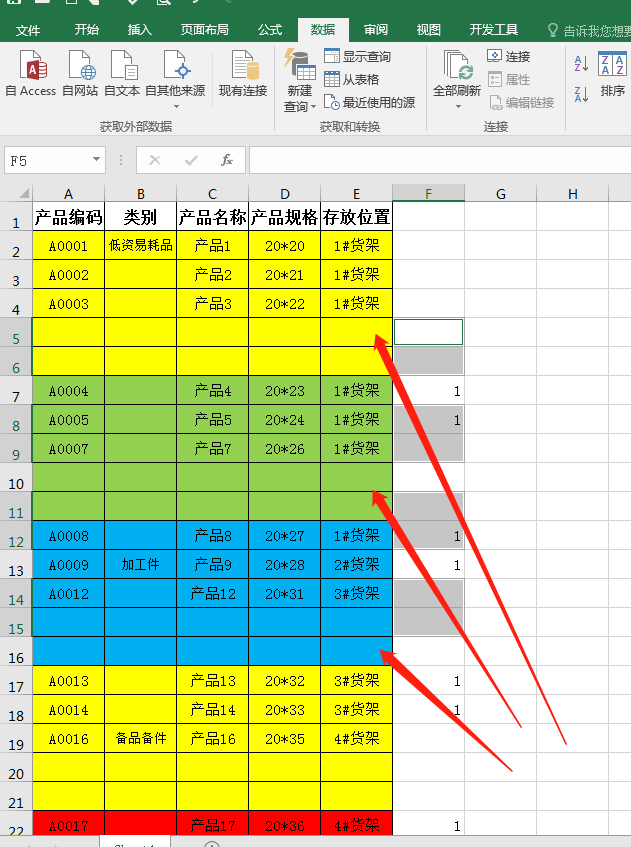Select cell containing A0001
The image size is (631, 847).
click(x=68, y=246)
